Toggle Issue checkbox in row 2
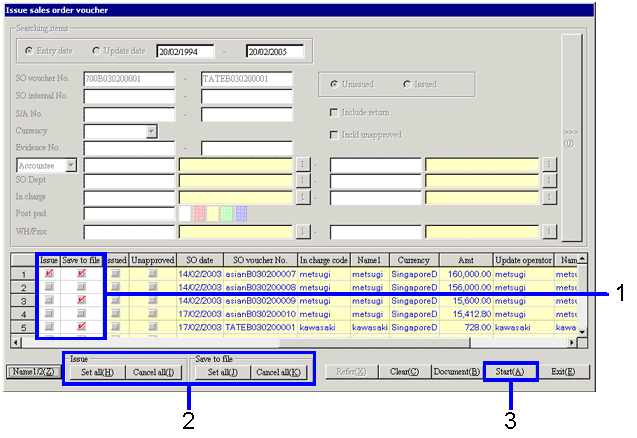637x438 pixels. click(x=49, y=287)
